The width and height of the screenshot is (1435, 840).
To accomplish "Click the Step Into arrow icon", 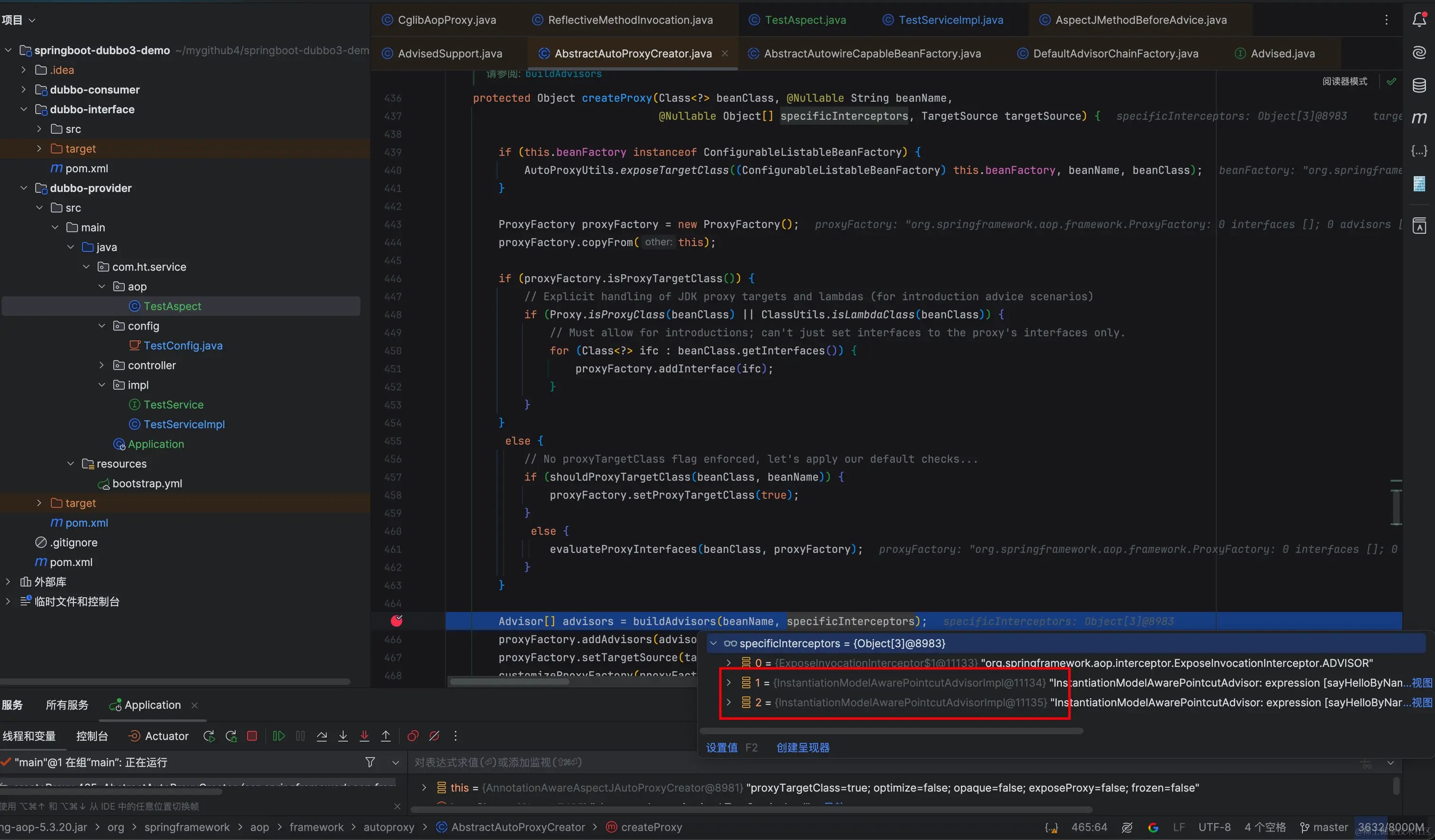I will click(343, 736).
